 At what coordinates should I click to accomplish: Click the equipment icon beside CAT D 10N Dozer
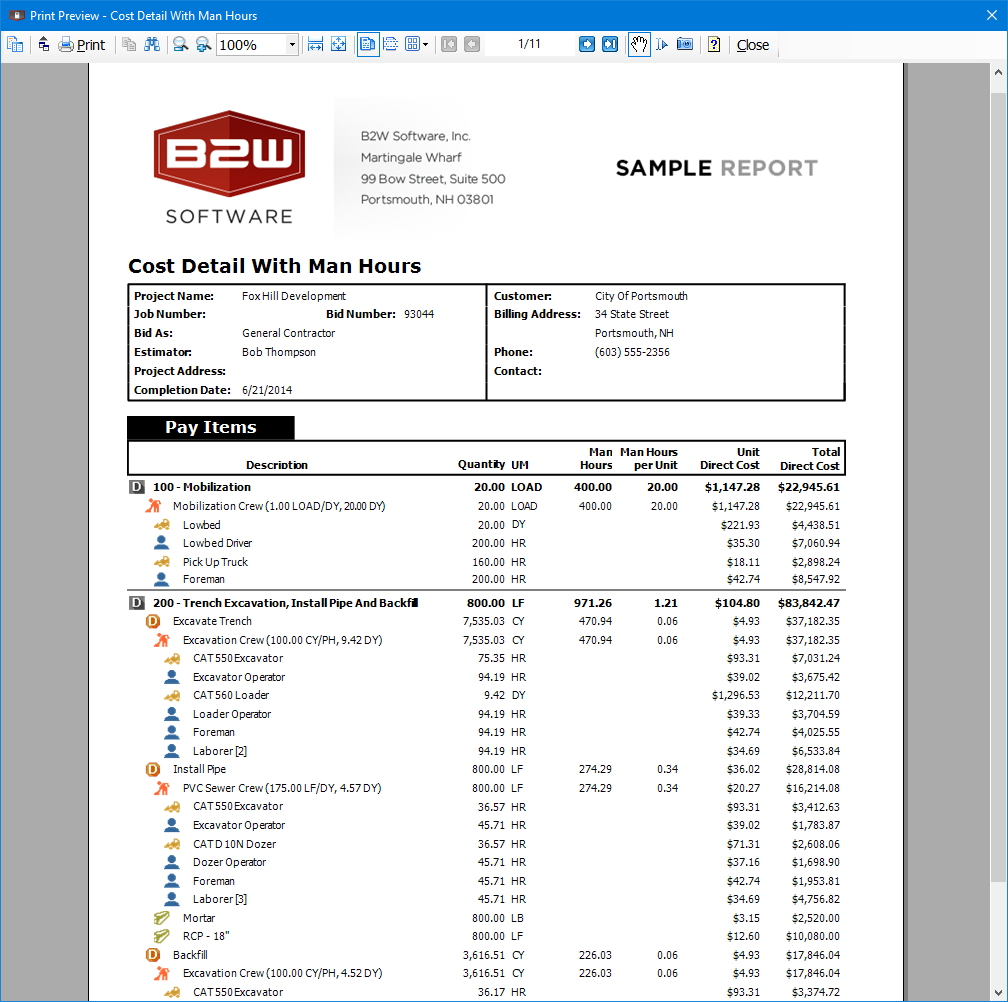(172, 844)
